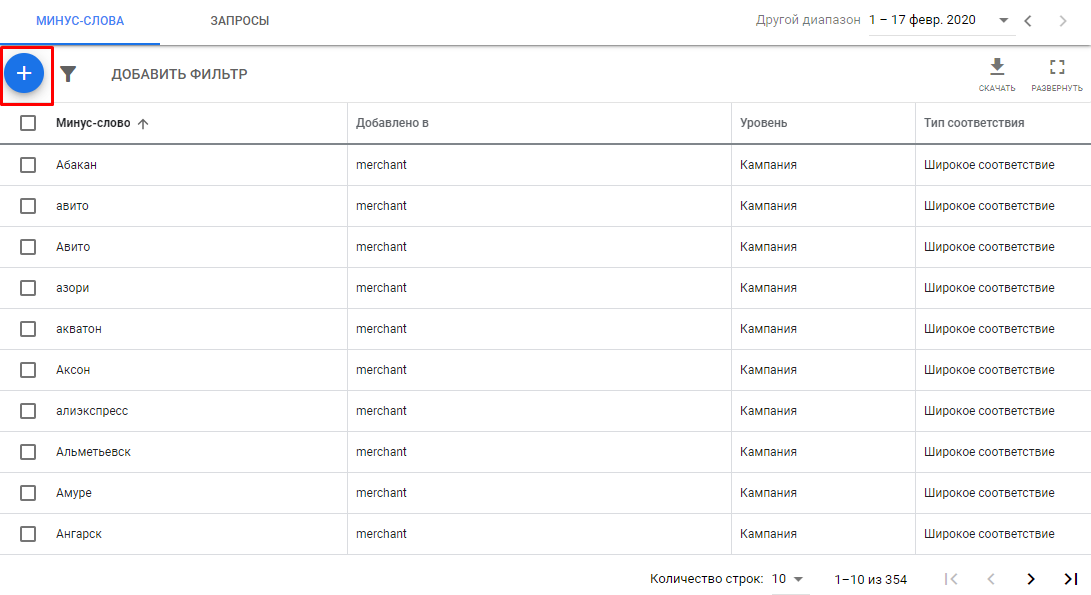The image size is (1091, 595).
Task: Open rows per page dropdown
Action: click(x=788, y=579)
